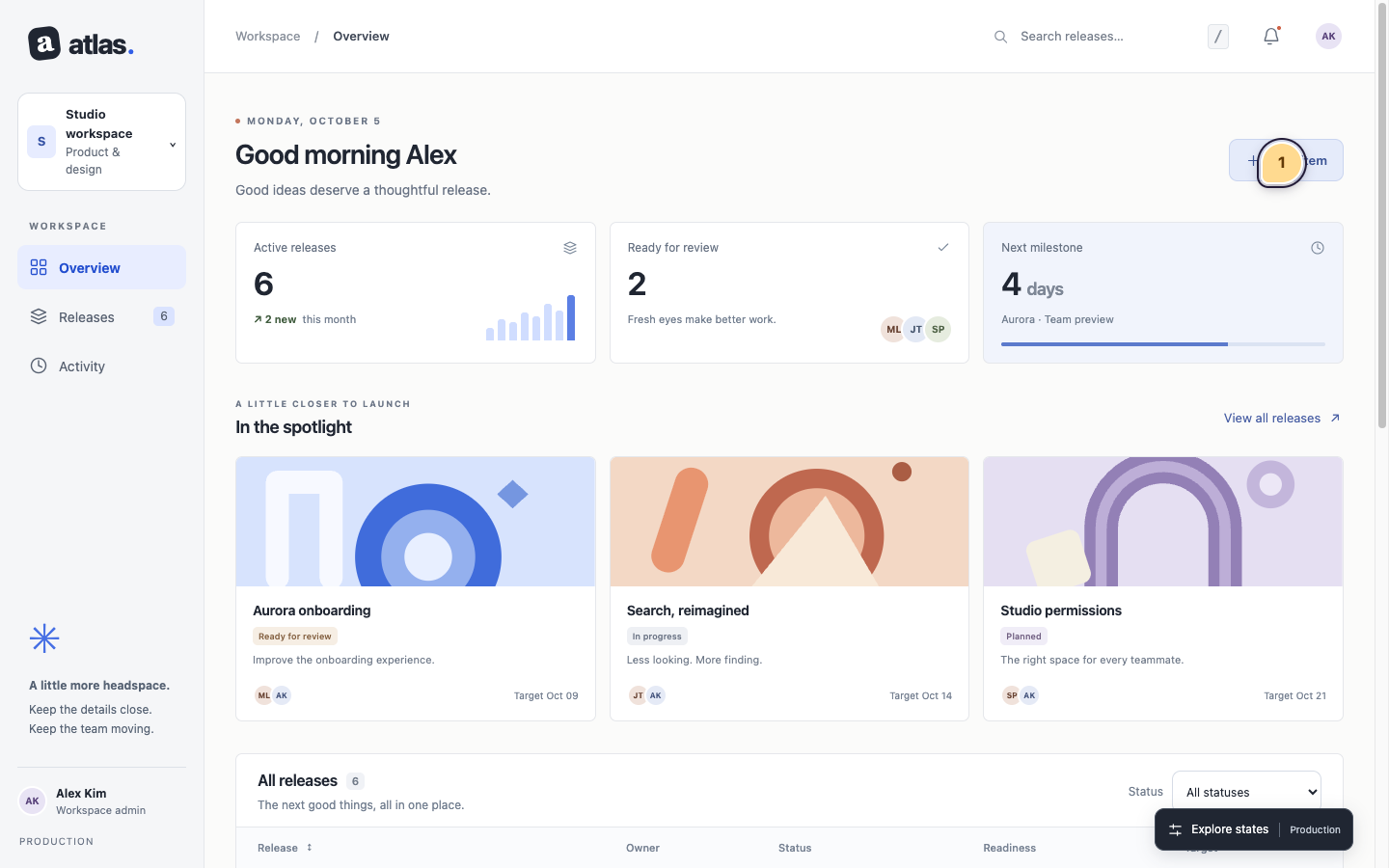
Task: Click the 'Ready for review' status badge
Action: [295, 637]
